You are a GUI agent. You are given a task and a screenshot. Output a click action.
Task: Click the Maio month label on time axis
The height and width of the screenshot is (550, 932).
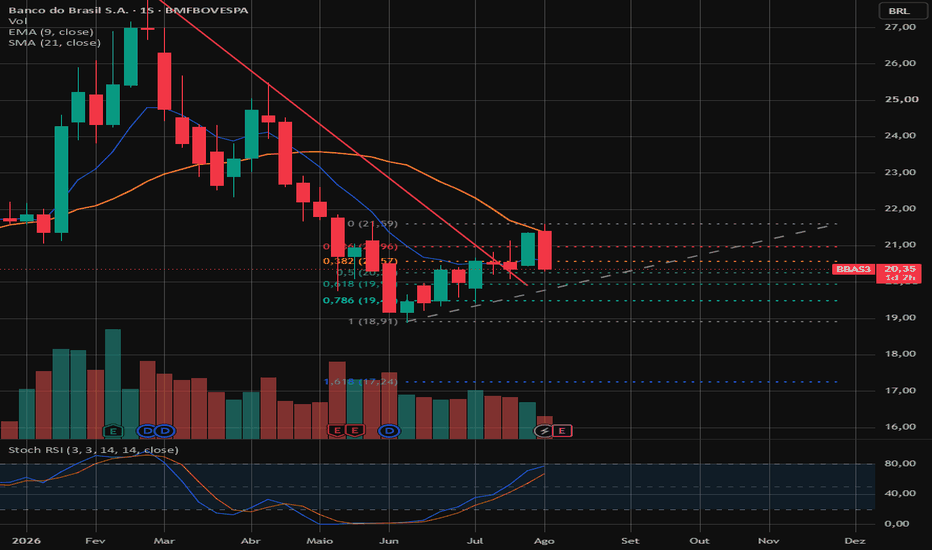click(320, 540)
